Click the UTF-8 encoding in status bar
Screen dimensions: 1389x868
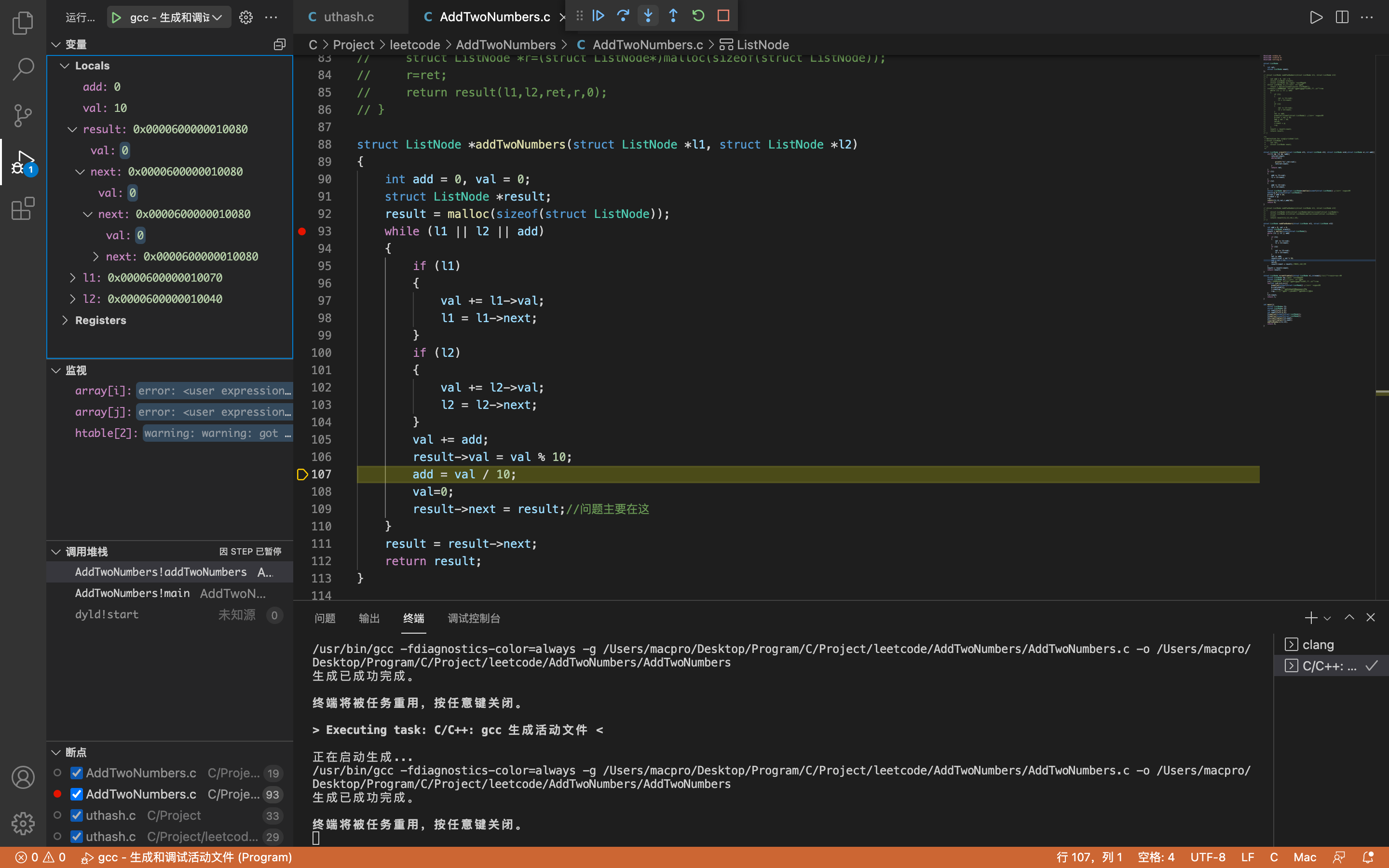(x=1207, y=857)
